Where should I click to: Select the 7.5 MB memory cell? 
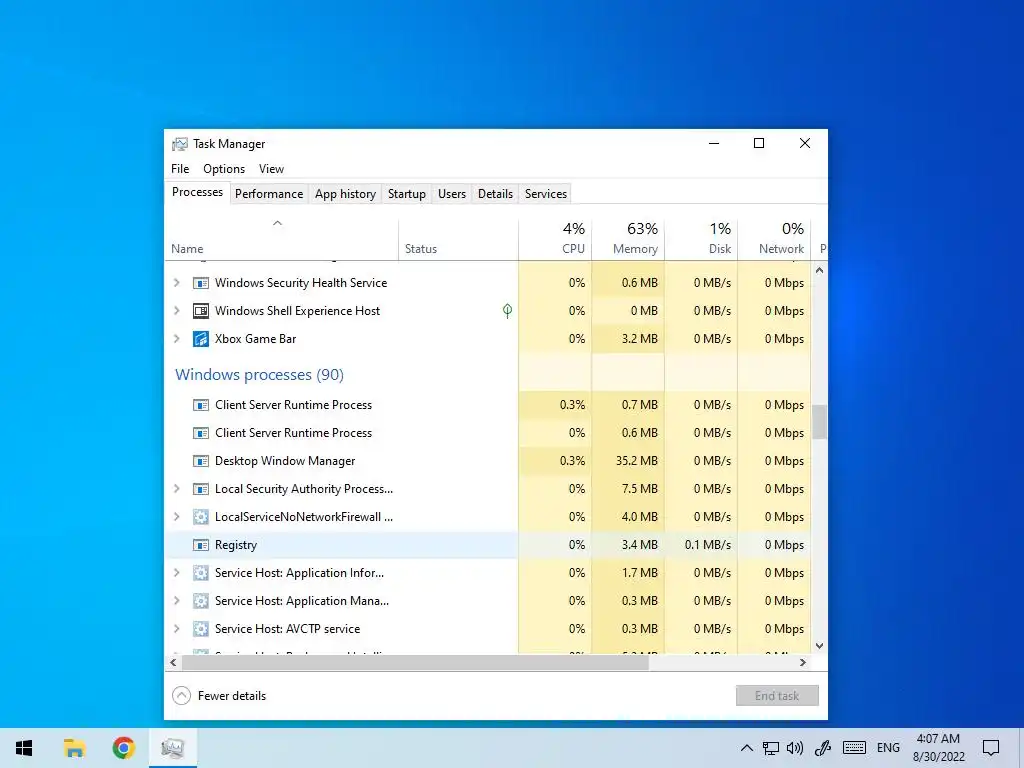(628, 489)
